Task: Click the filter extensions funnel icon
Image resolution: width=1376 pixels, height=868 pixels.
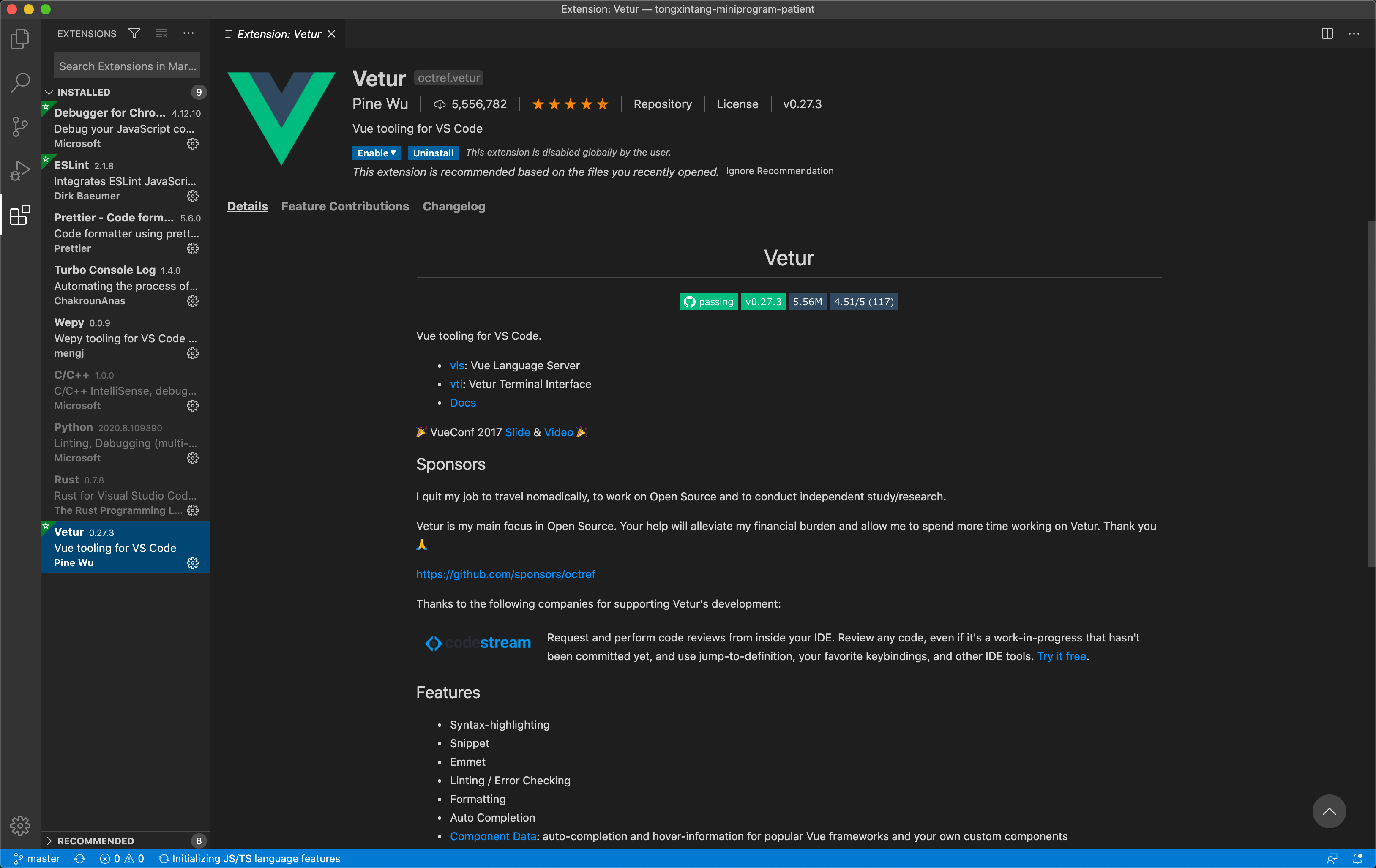Action: [x=134, y=34]
